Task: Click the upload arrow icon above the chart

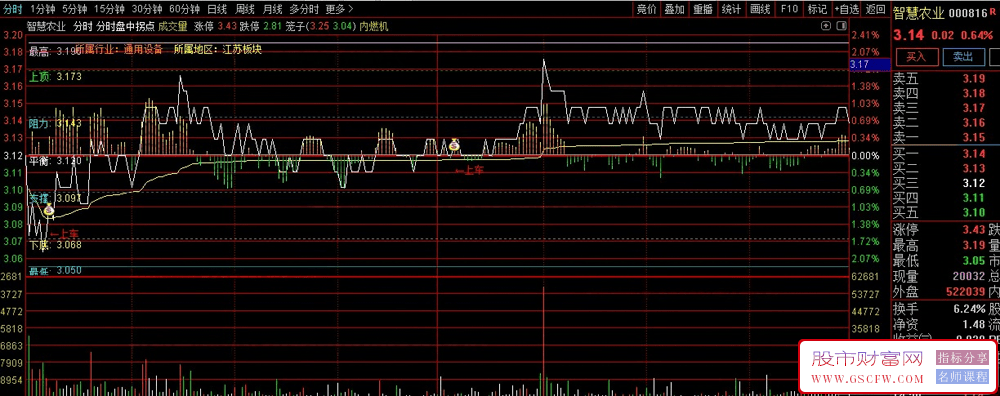Action: (x=827, y=26)
